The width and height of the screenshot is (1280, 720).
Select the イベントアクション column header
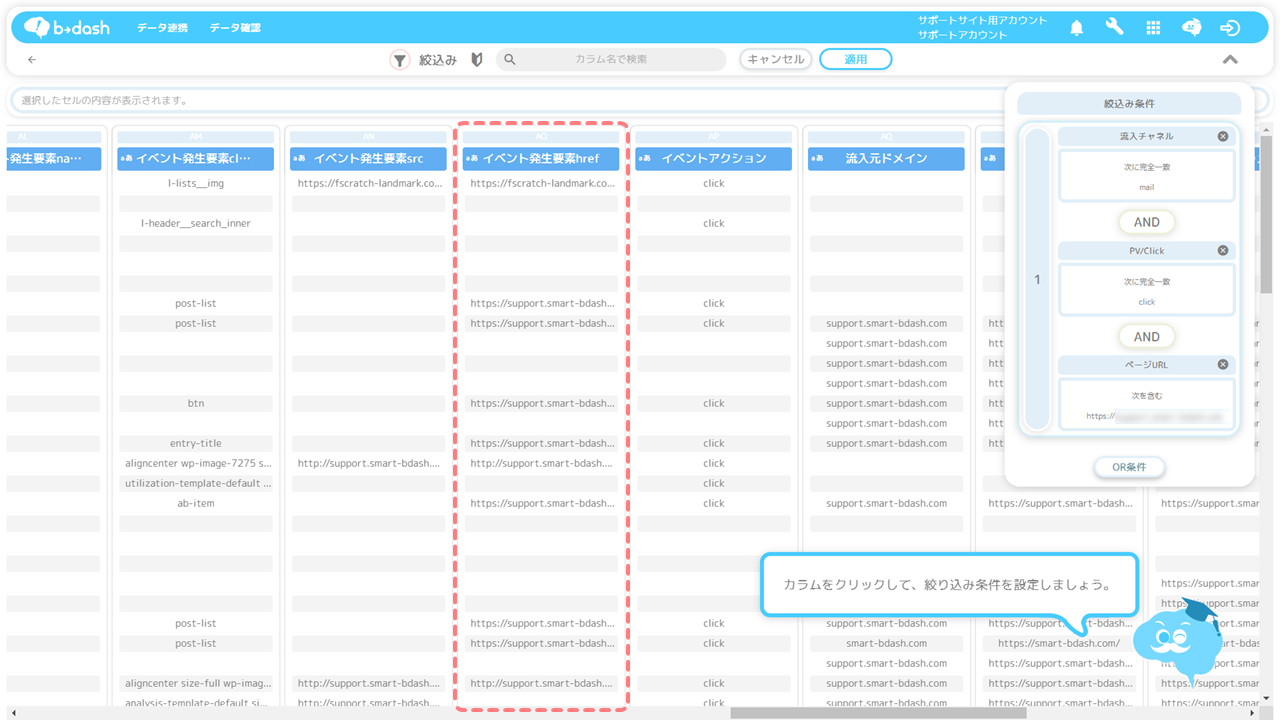(713, 158)
